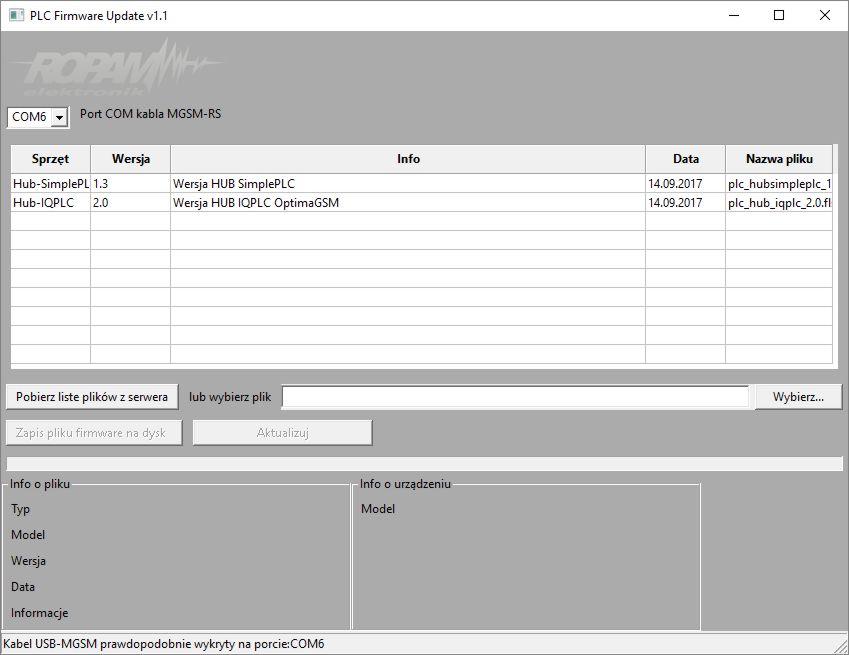The width and height of the screenshot is (849, 655).
Task: Click version cell '1.3'
Action: pos(130,184)
